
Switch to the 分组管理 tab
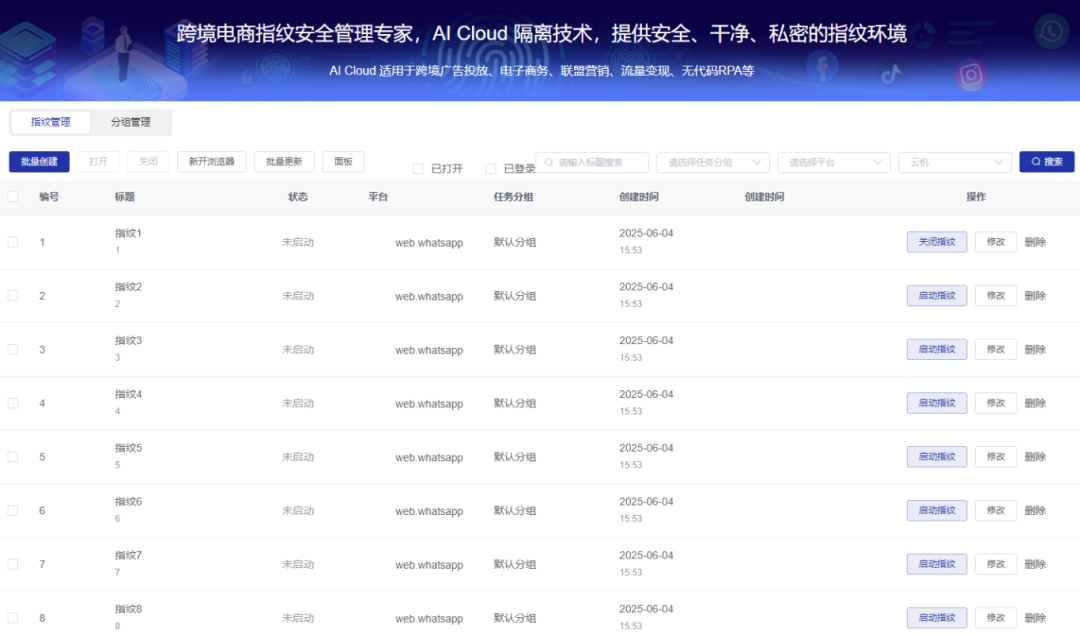131,122
